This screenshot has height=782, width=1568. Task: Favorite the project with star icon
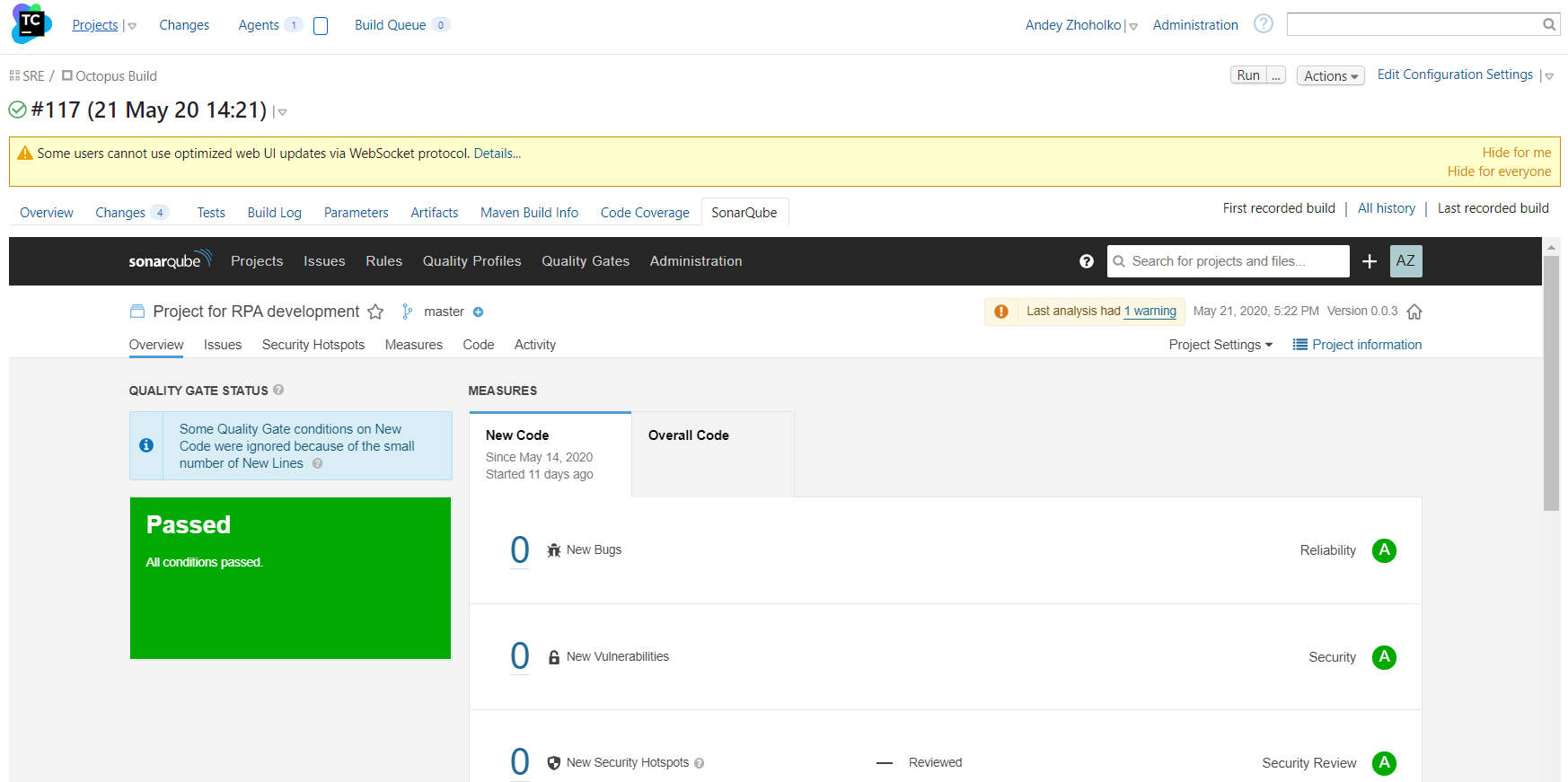click(375, 312)
